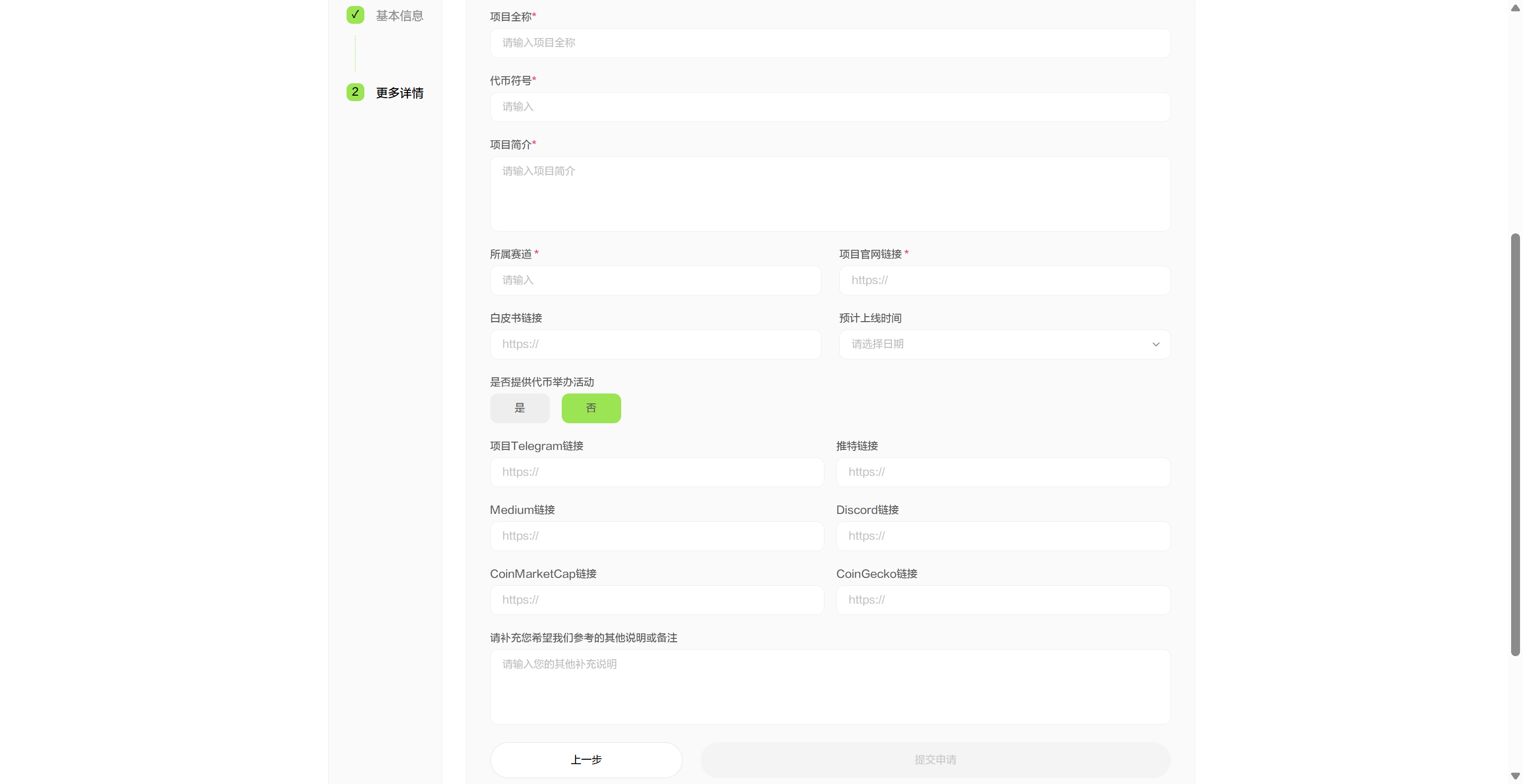The height and width of the screenshot is (784, 1523).
Task: Click the 提交申请 submit button
Action: pos(936,760)
